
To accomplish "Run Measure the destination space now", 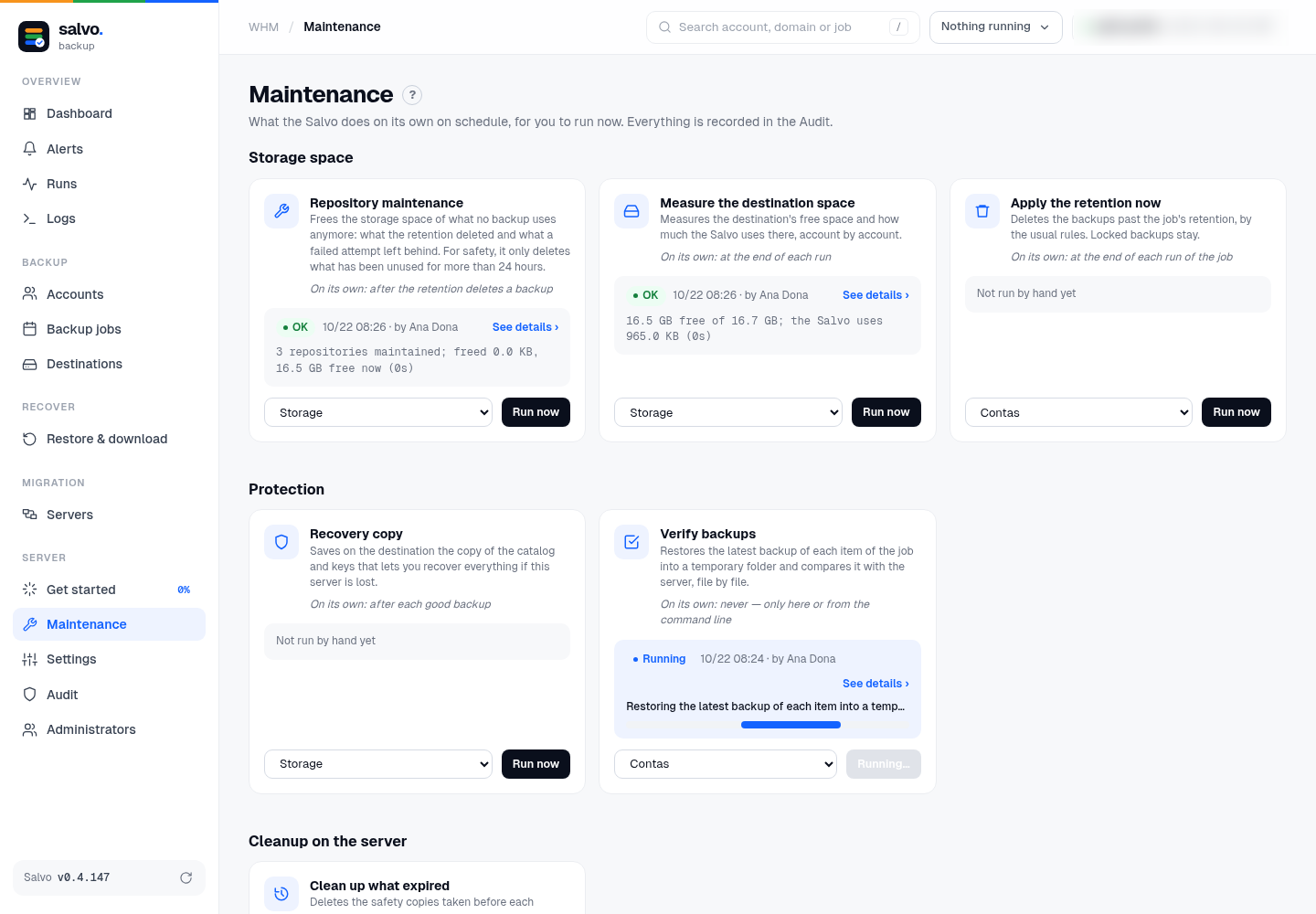I will (x=886, y=412).
